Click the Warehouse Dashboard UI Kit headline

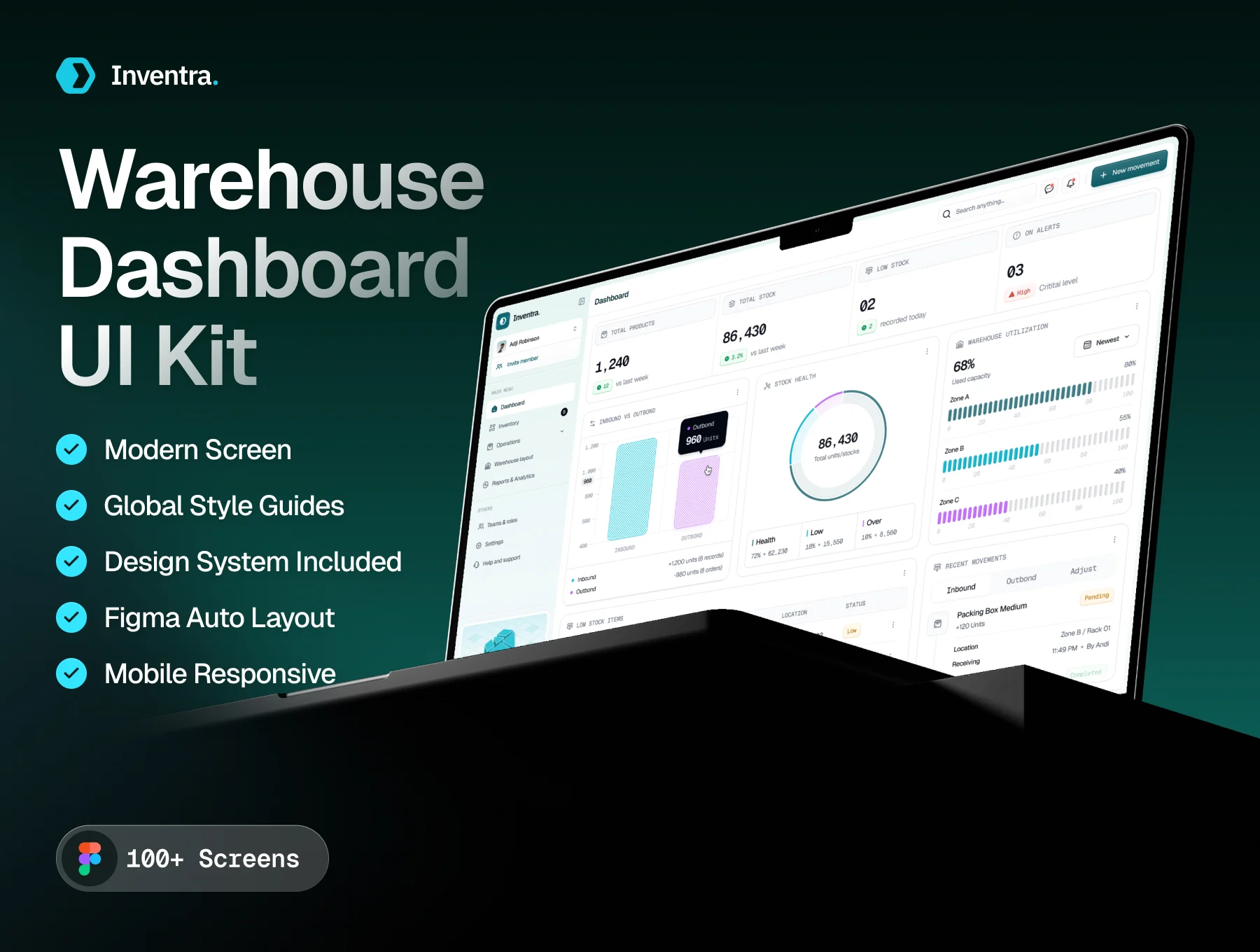pos(272,267)
